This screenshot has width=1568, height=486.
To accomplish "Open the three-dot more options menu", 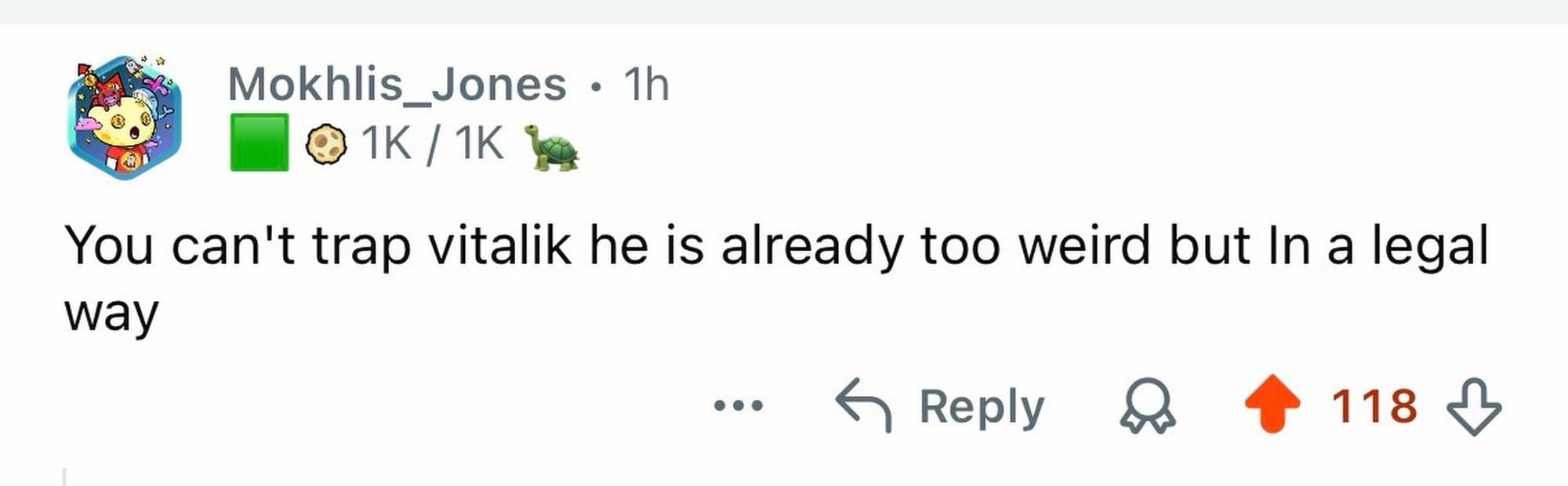I will pos(738,406).
